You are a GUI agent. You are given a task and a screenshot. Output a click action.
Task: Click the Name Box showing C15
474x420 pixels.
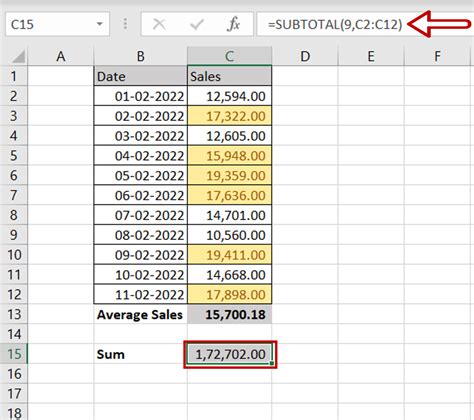[x=57, y=24]
